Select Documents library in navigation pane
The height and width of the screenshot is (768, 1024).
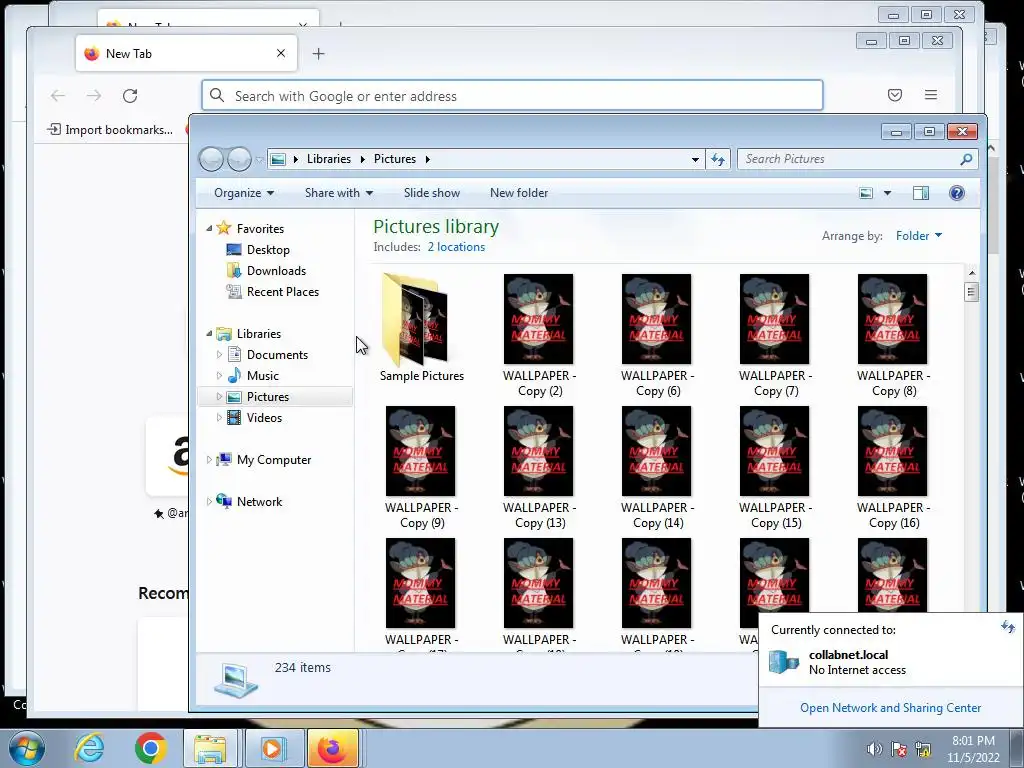click(x=277, y=355)
